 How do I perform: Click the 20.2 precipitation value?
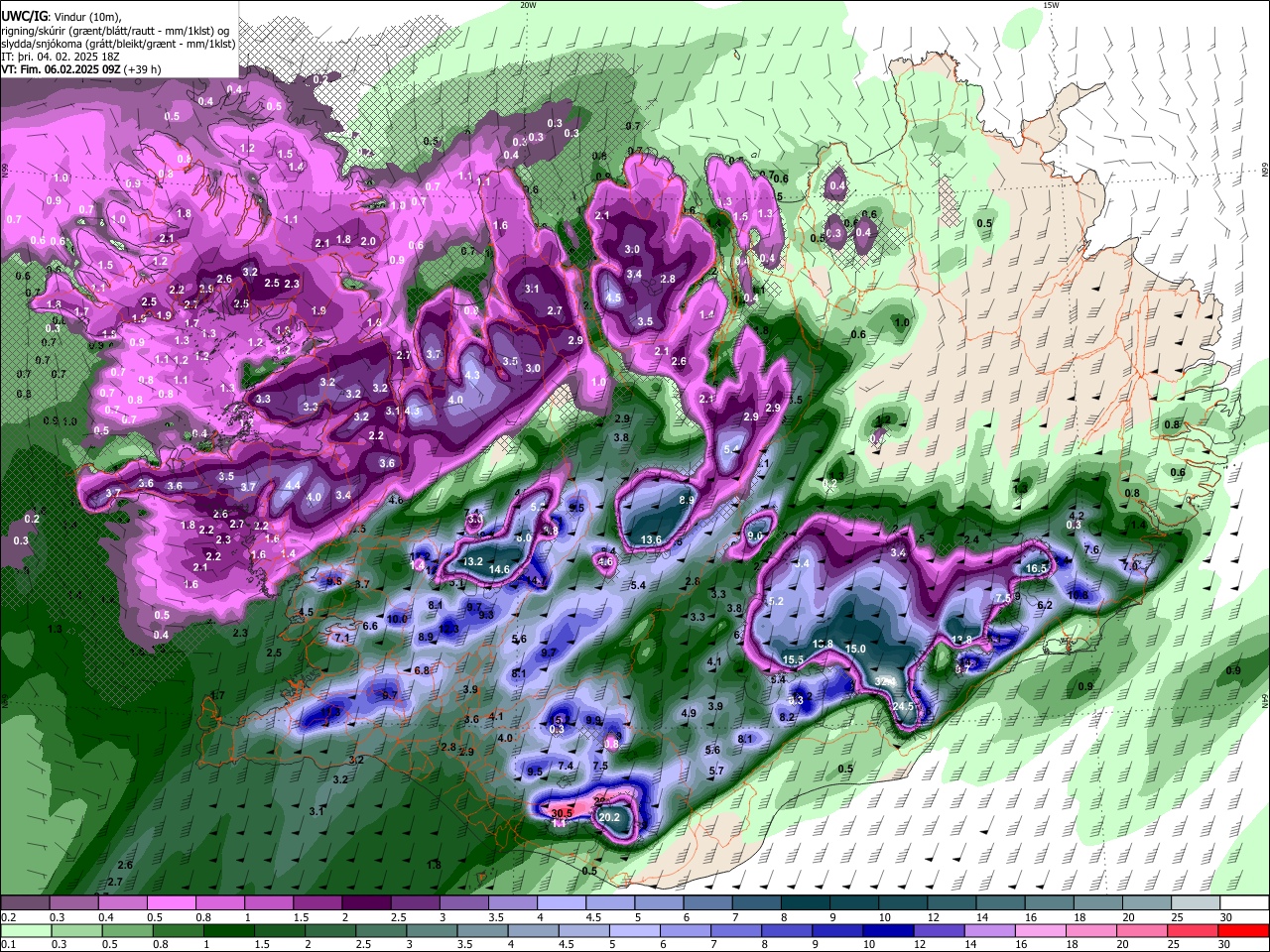pyautogui.click(x=609, y=818)
